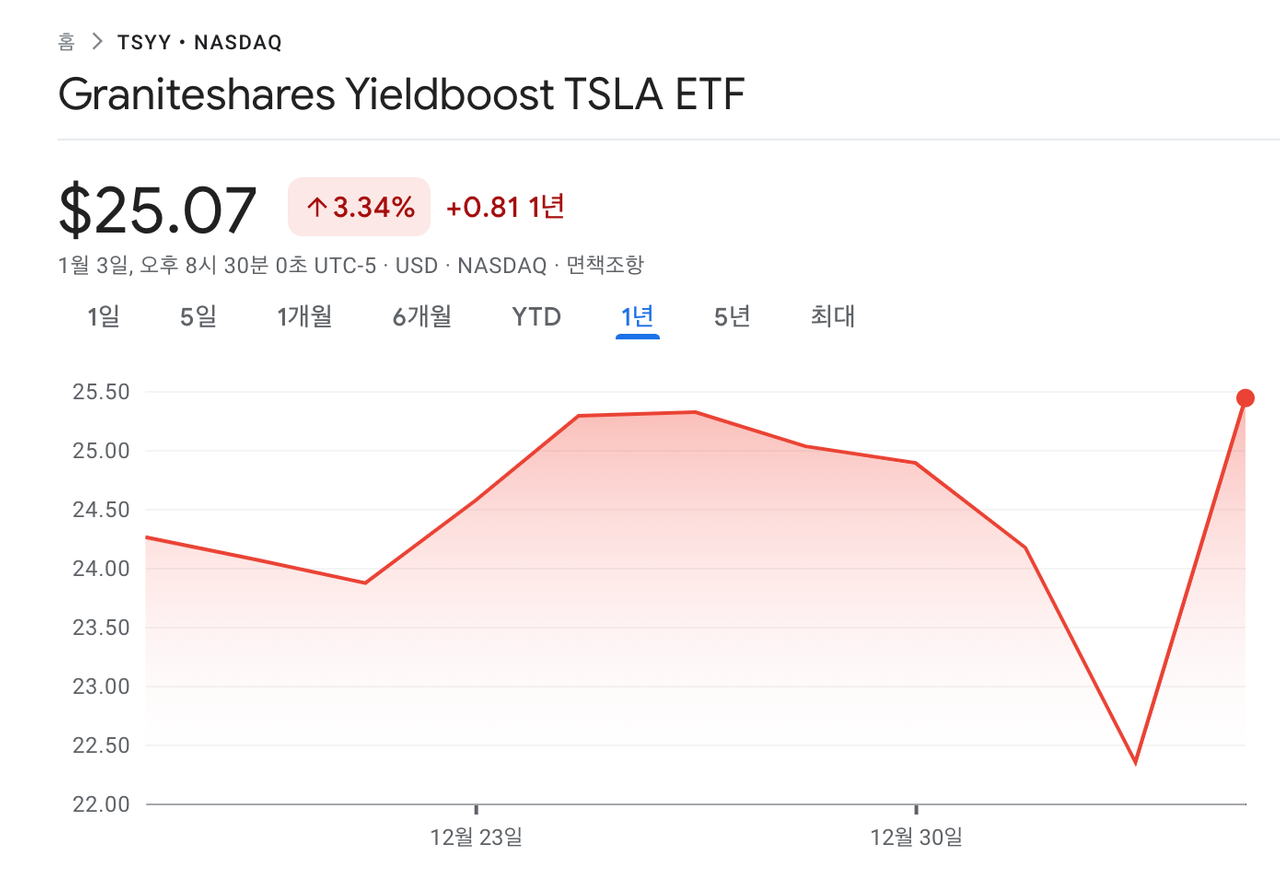The width and height of the screenshot is (1280, 869).
Task: Show the 최대 full history range
Action: point(832,317)
